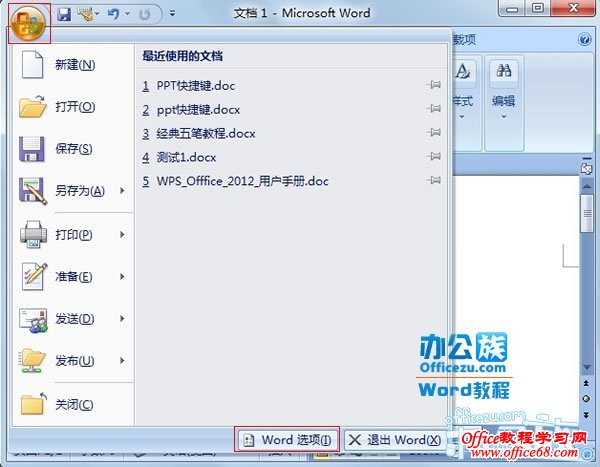Choose Open(O) from Office menu
Image resolution: width=600 pixels, height=467 pixels.
pos(73,107)
